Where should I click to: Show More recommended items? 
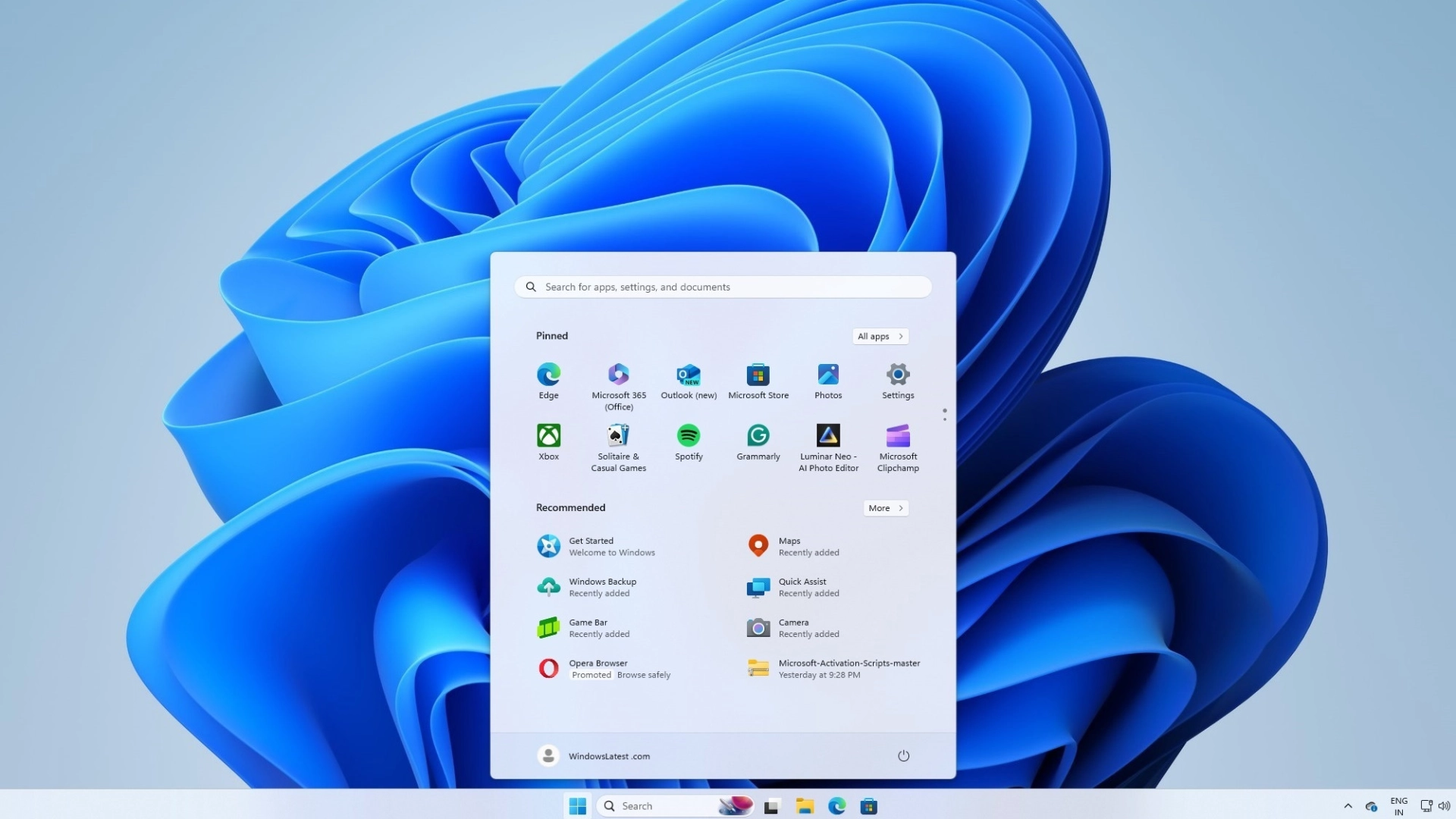885,509
